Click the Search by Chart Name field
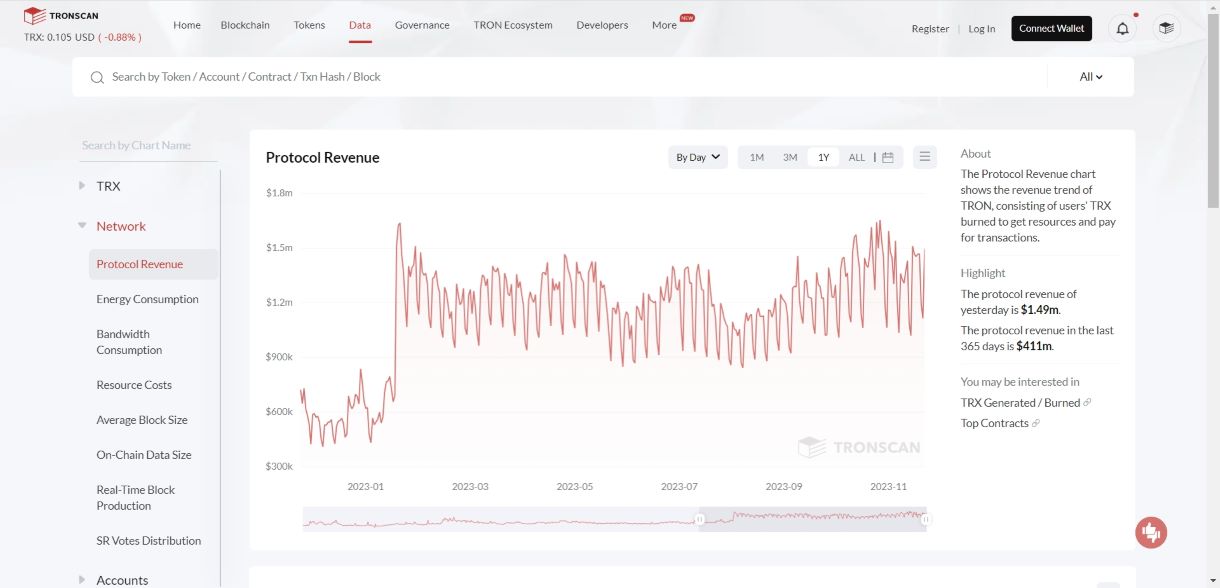The height and width of the screenshot is (588, 1220). tap(148, 145)
